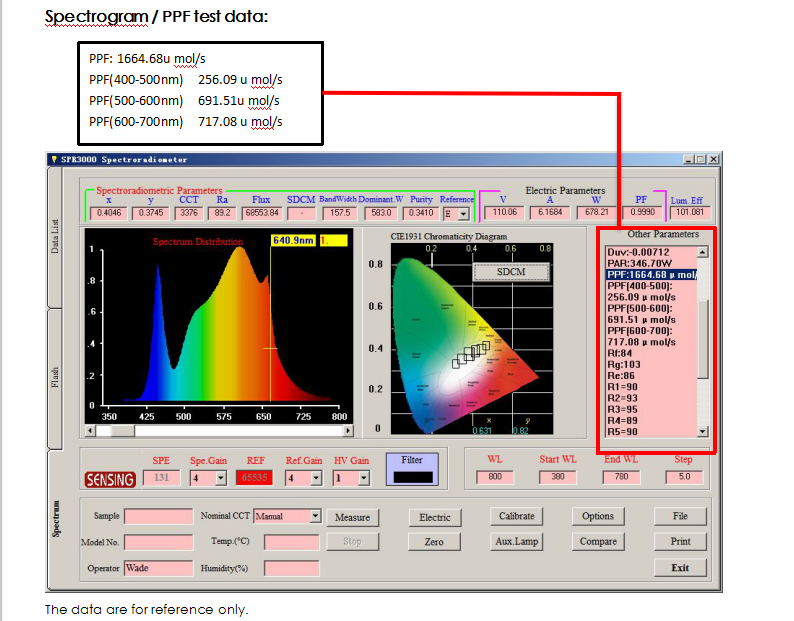Image resolution: width=794 pixels, height=621 pixels.
Task: Switch to the Data List tab
Action: 55,237
